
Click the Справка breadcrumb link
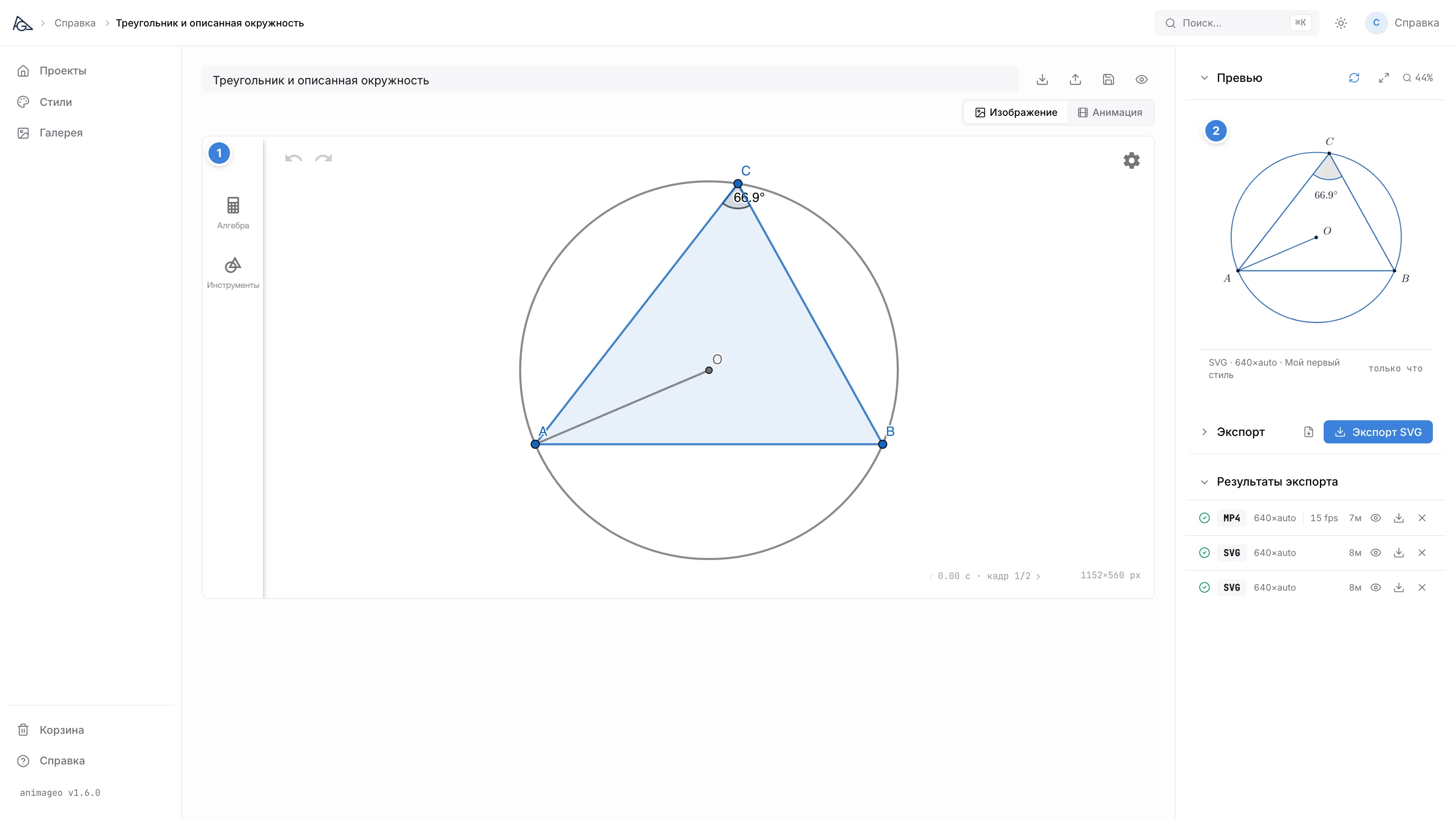[x=74, y=23]
